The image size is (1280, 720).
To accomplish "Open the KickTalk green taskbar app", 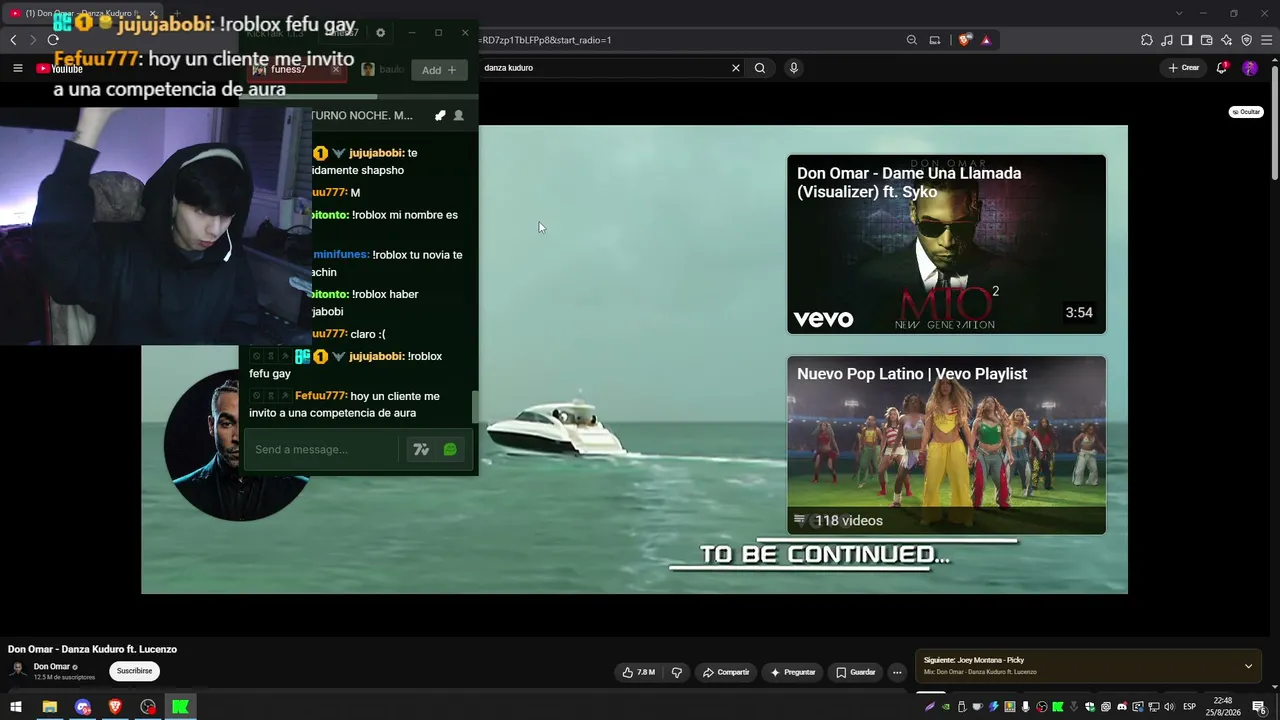I will click(180, 707).
